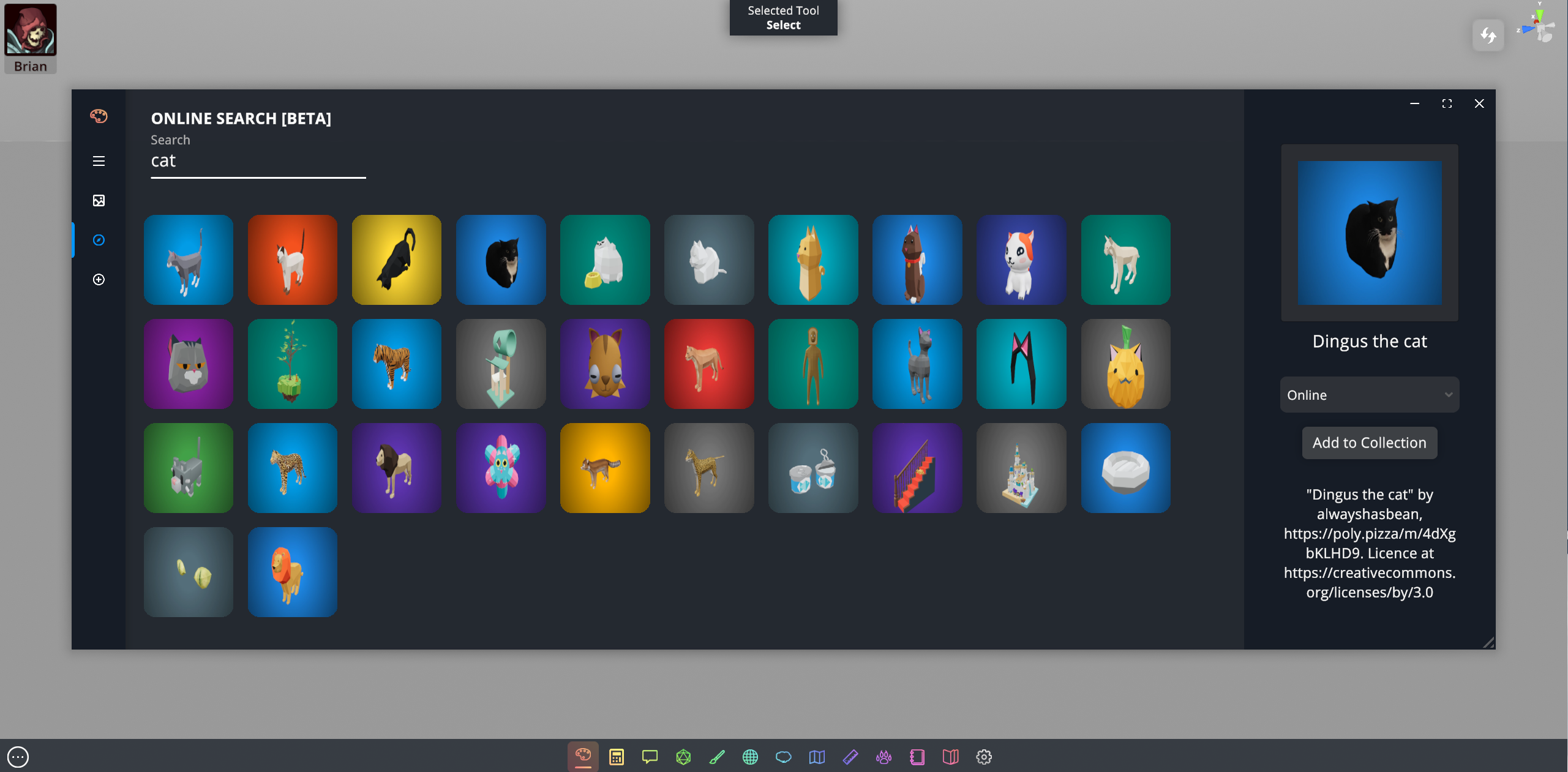Click the circled plus add icon

click(99, 280)
